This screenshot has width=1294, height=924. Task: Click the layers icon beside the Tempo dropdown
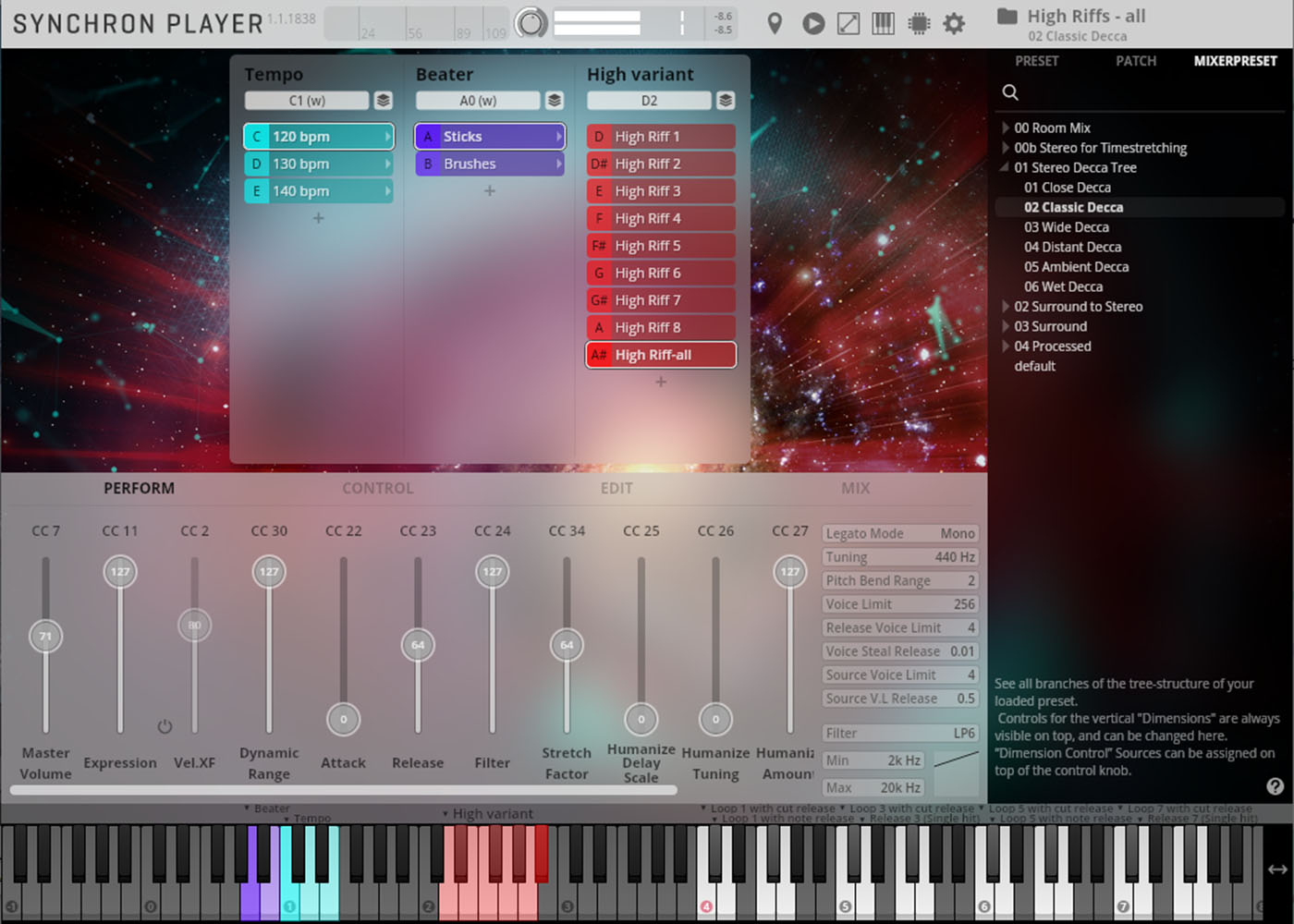click(x=384, y=100)
